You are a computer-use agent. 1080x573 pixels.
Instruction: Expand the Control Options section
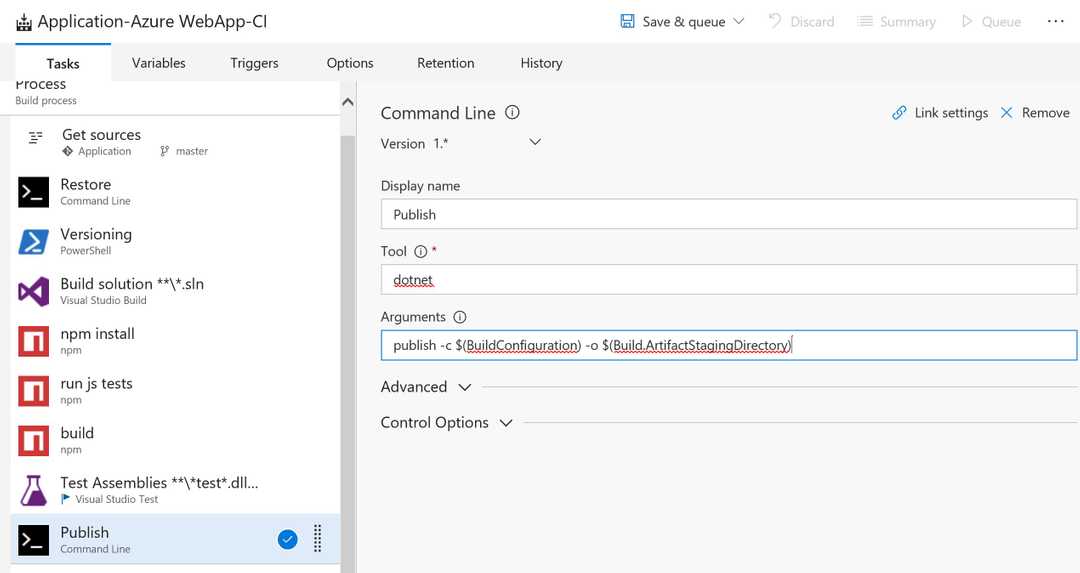(506, 423)
